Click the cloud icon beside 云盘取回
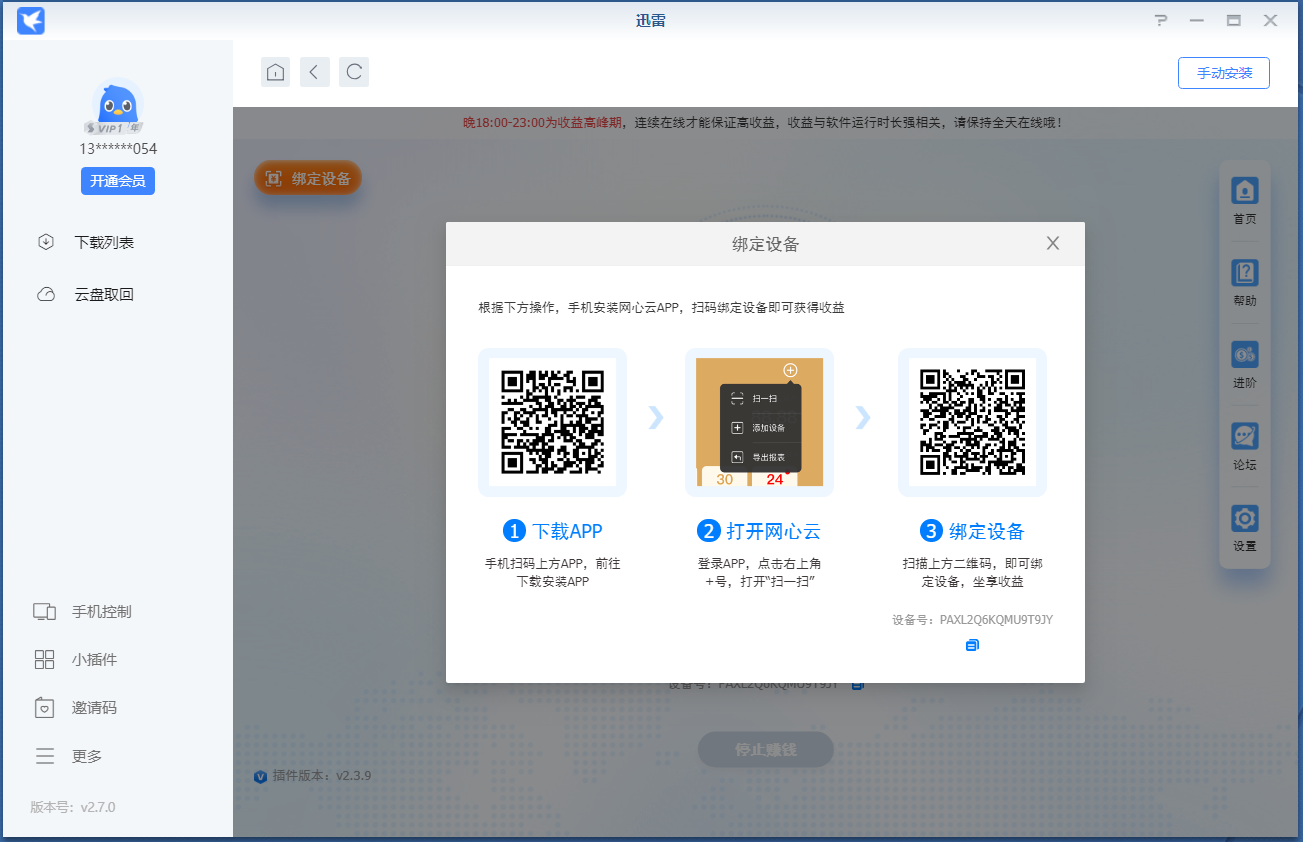This screenshot has width=1303, height=842. [x=46, y=294]
